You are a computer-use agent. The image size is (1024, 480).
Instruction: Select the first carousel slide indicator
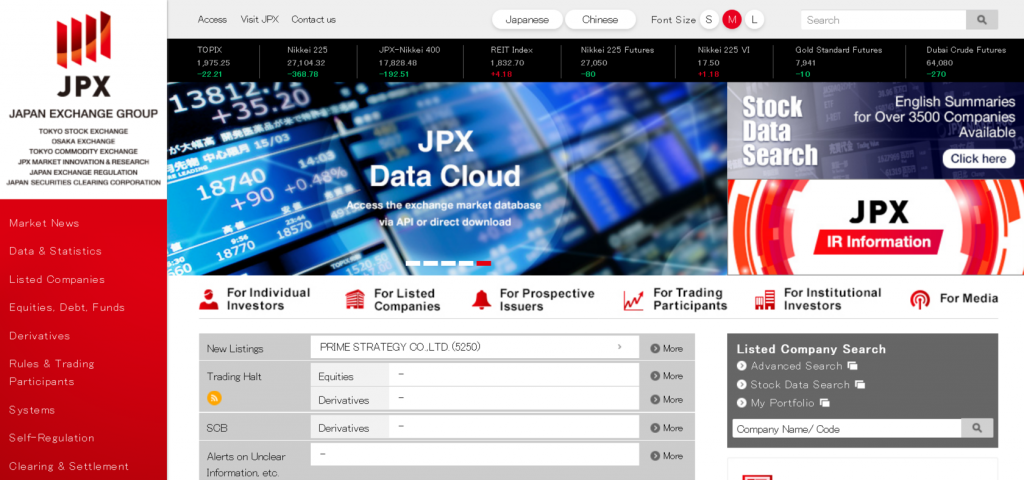tap(413, 263)
